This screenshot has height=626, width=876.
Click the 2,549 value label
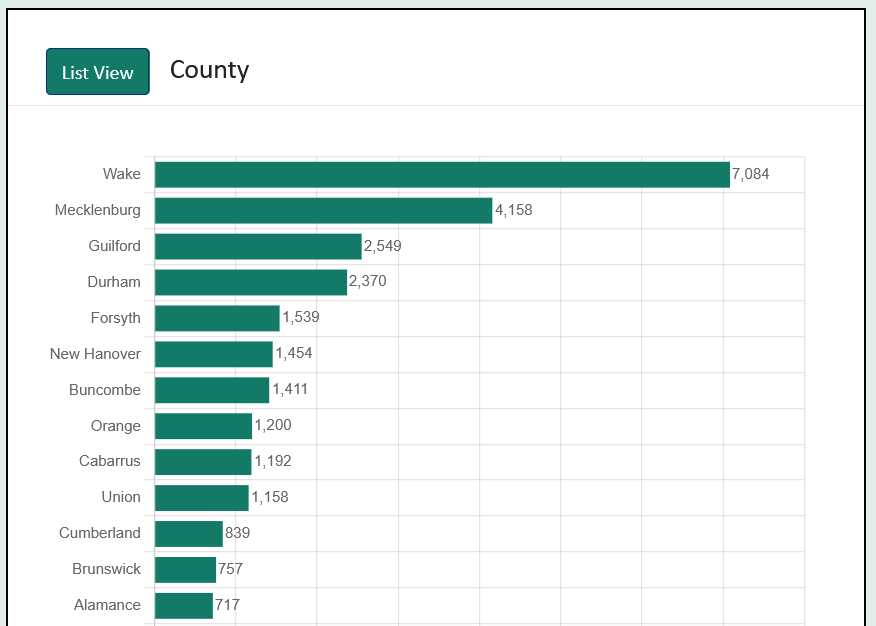383,246
